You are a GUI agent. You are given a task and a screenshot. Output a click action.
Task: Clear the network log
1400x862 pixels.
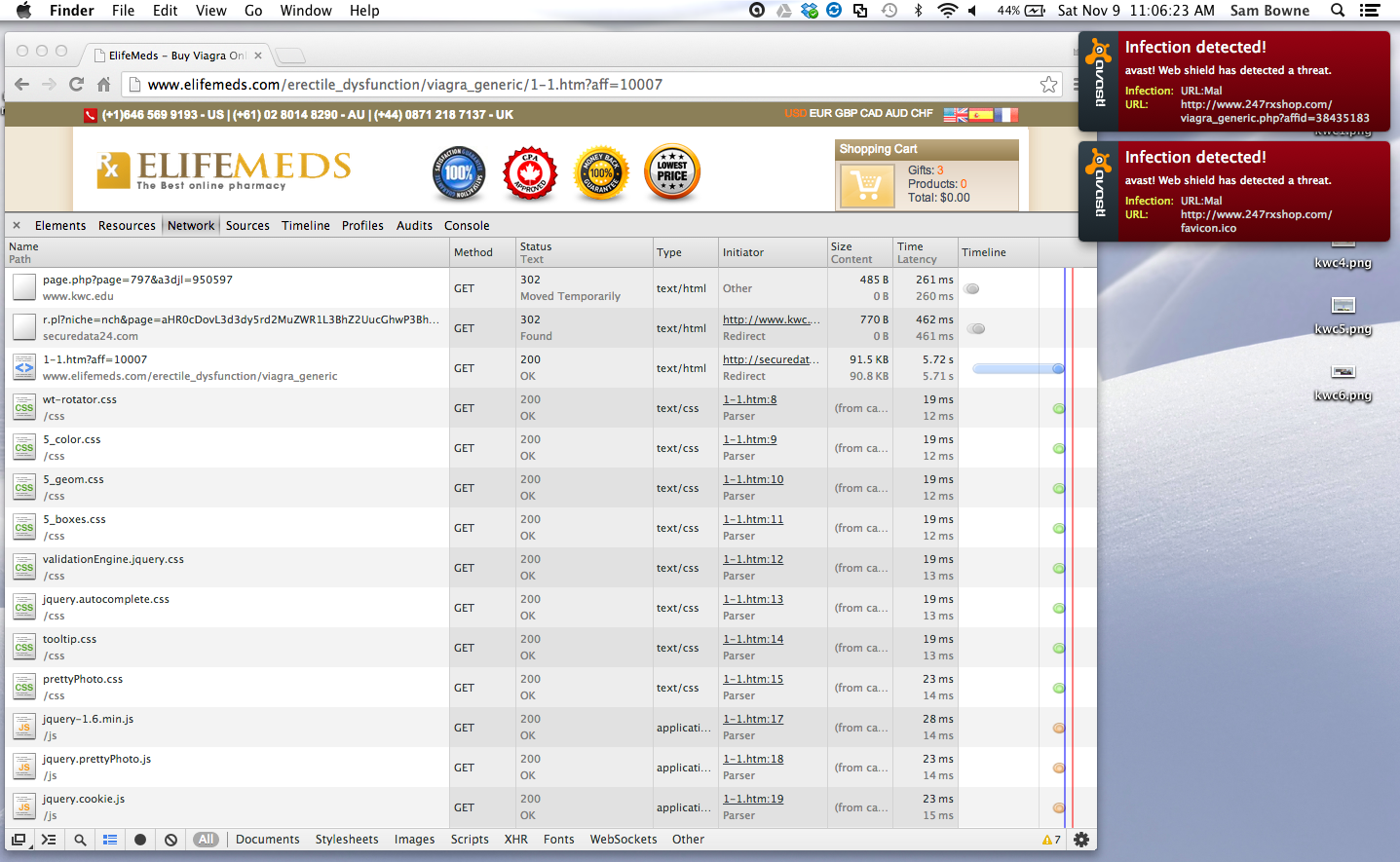pos(171,840)
